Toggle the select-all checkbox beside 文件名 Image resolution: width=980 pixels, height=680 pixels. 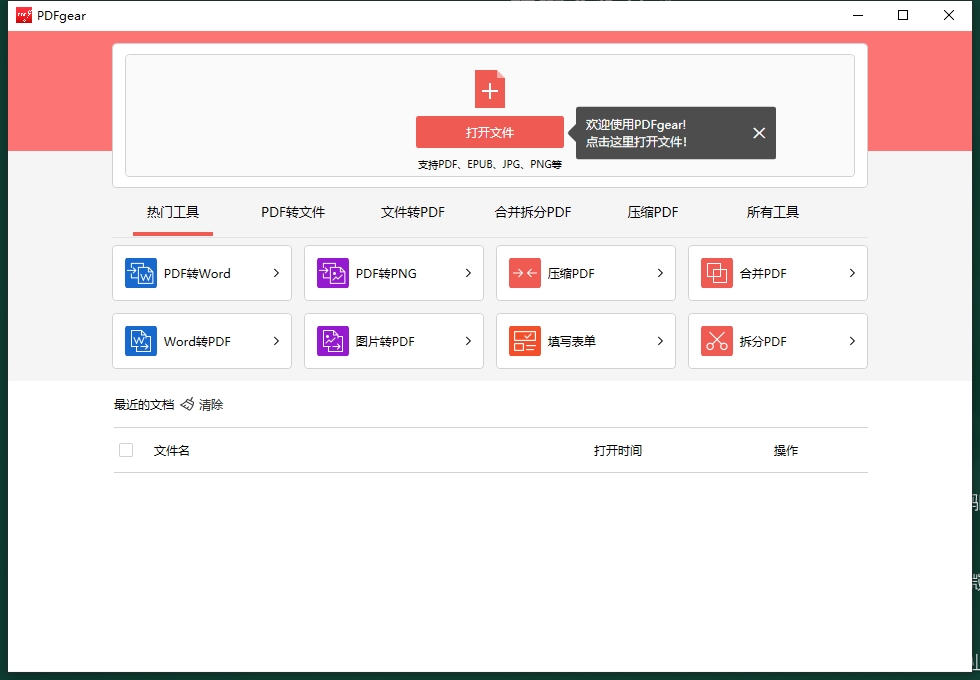pyautogui.click(x=126, y=450)
